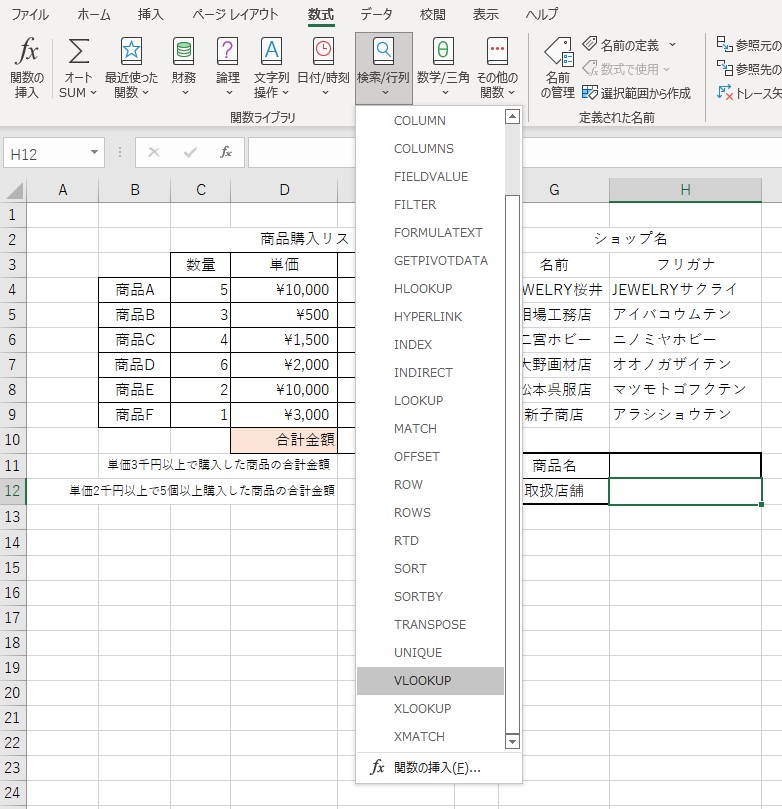Screen dimensions: 782x809
Task: Open the 名前の管理 icon
Action: (x=557, y=58)
